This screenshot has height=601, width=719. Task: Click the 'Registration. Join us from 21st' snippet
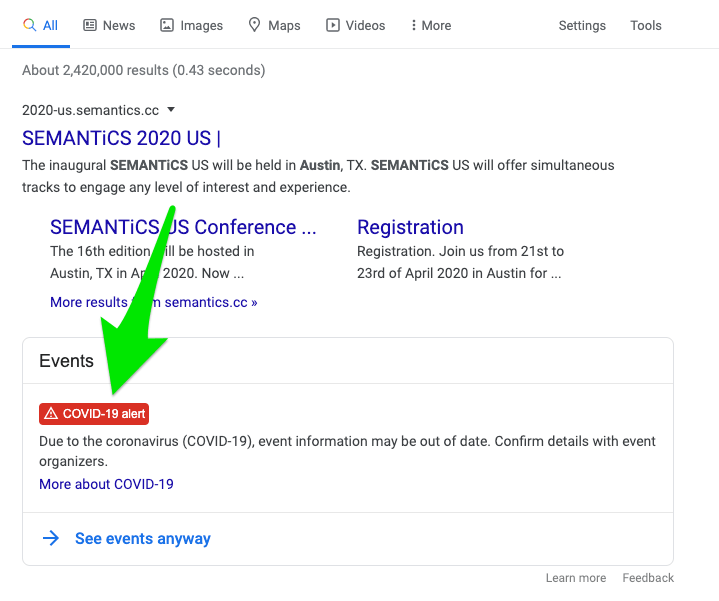click(460, 262)
